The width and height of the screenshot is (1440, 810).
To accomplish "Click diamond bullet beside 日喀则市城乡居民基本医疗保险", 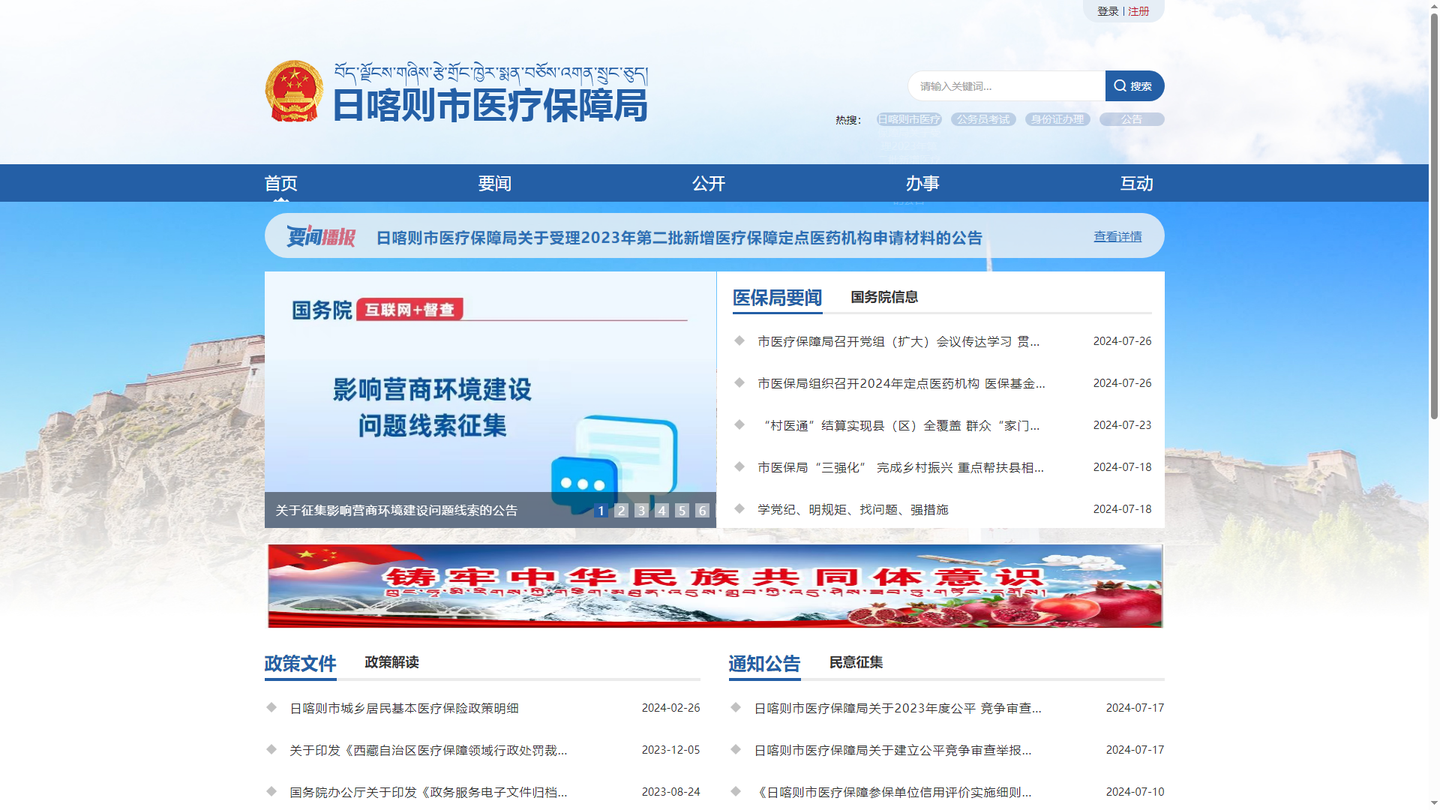I will point(271,707).
